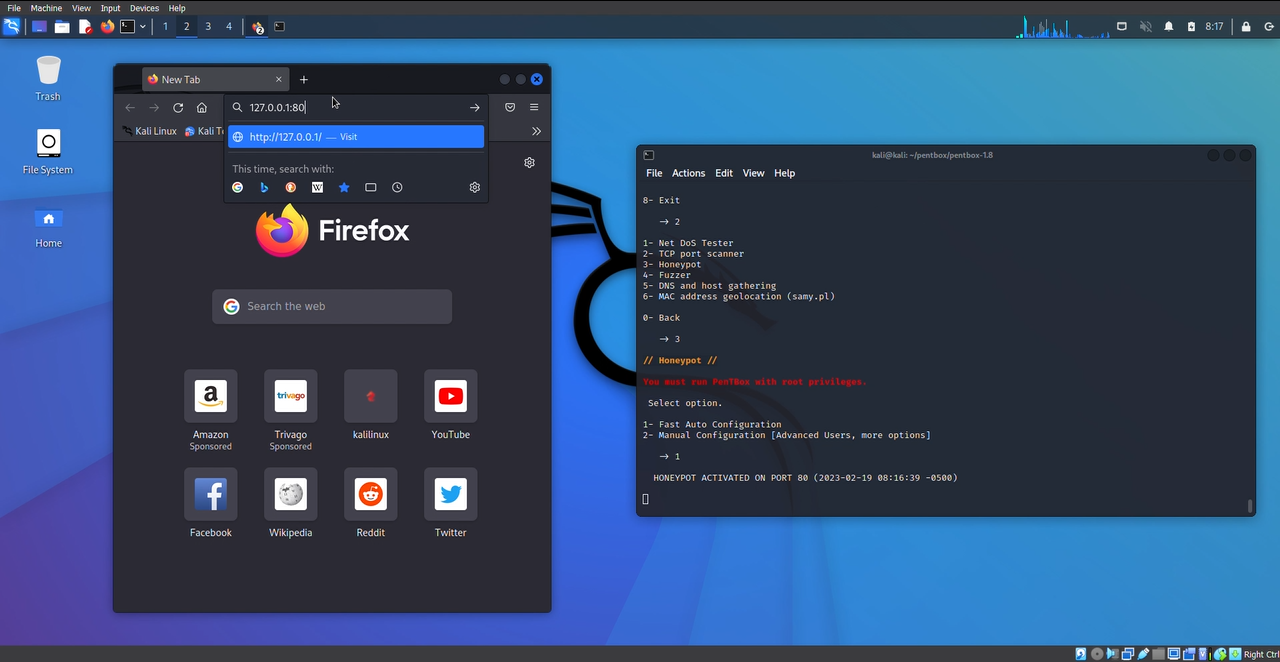The height and width of the screenshot is (662, 1280).
Task: Select the Bing search engine icon
Action: (x=264, y=187)
